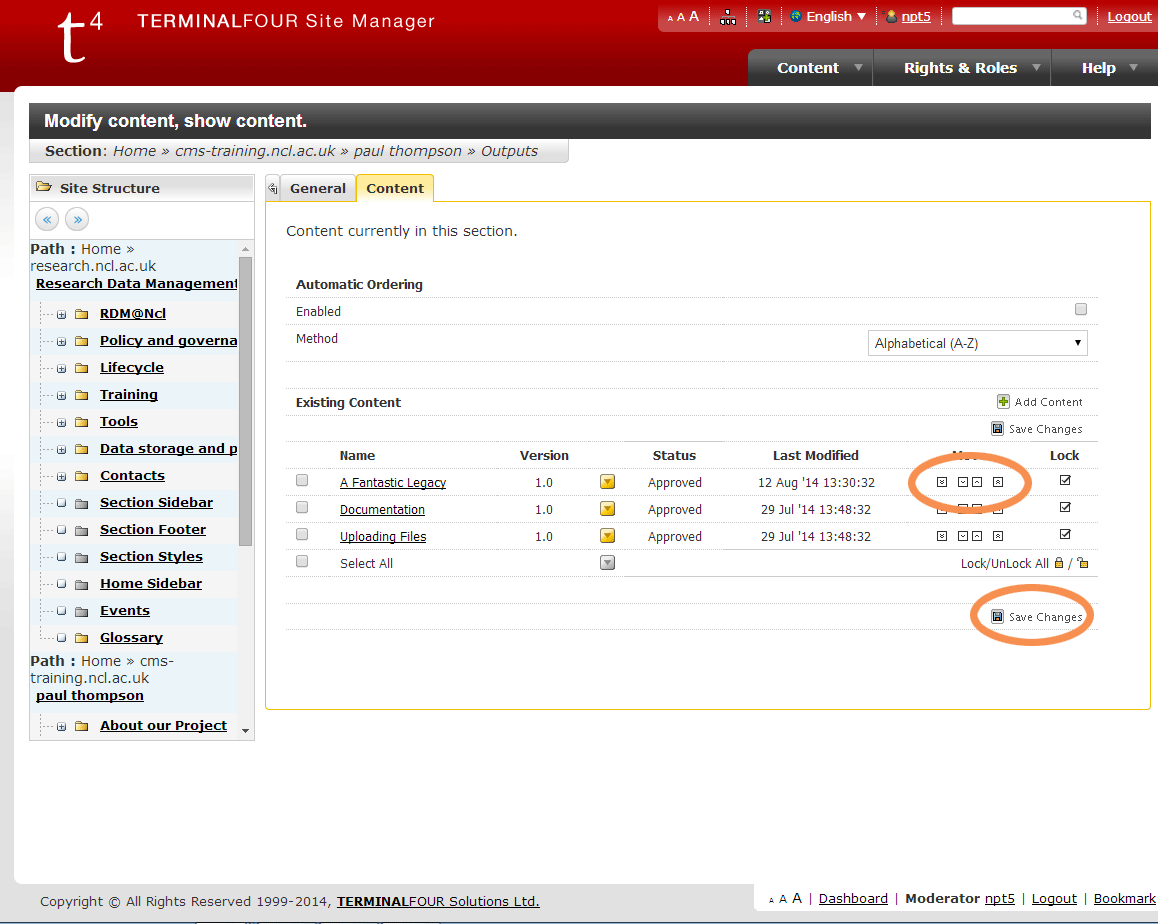Click the open padlock Unlock All icon
1158x924 pixels.
(1082, 563)
